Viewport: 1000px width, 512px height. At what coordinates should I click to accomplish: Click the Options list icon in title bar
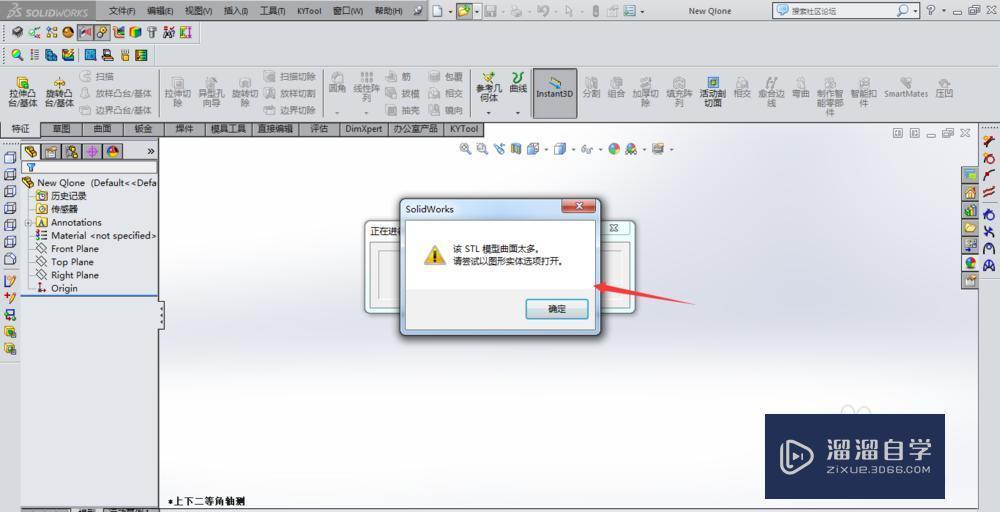629,11
